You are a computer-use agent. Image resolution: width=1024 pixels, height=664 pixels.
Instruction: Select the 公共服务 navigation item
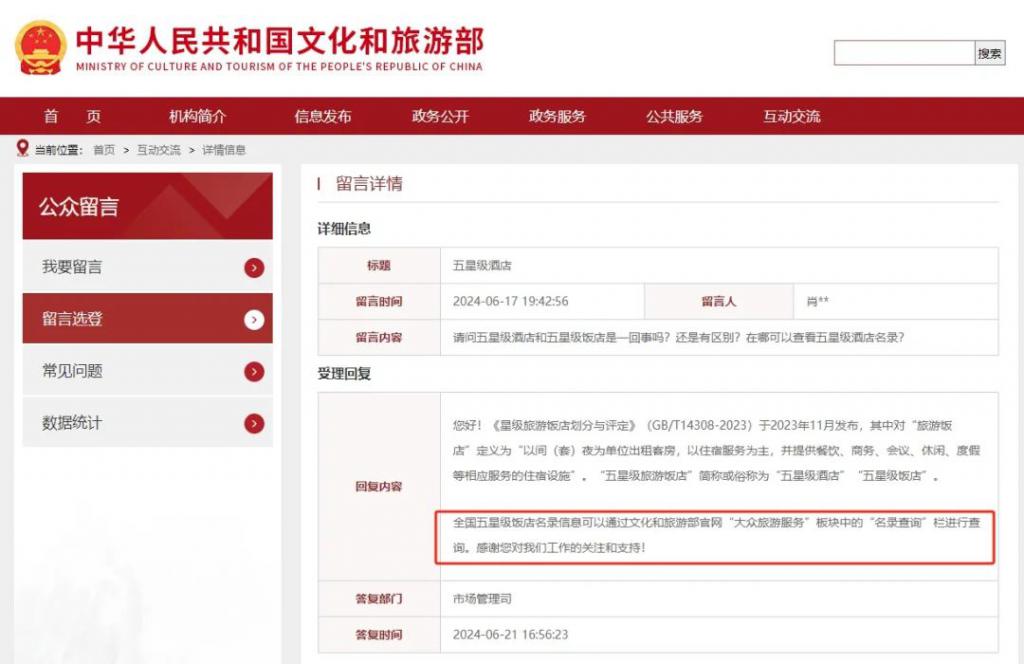[675, 116]
